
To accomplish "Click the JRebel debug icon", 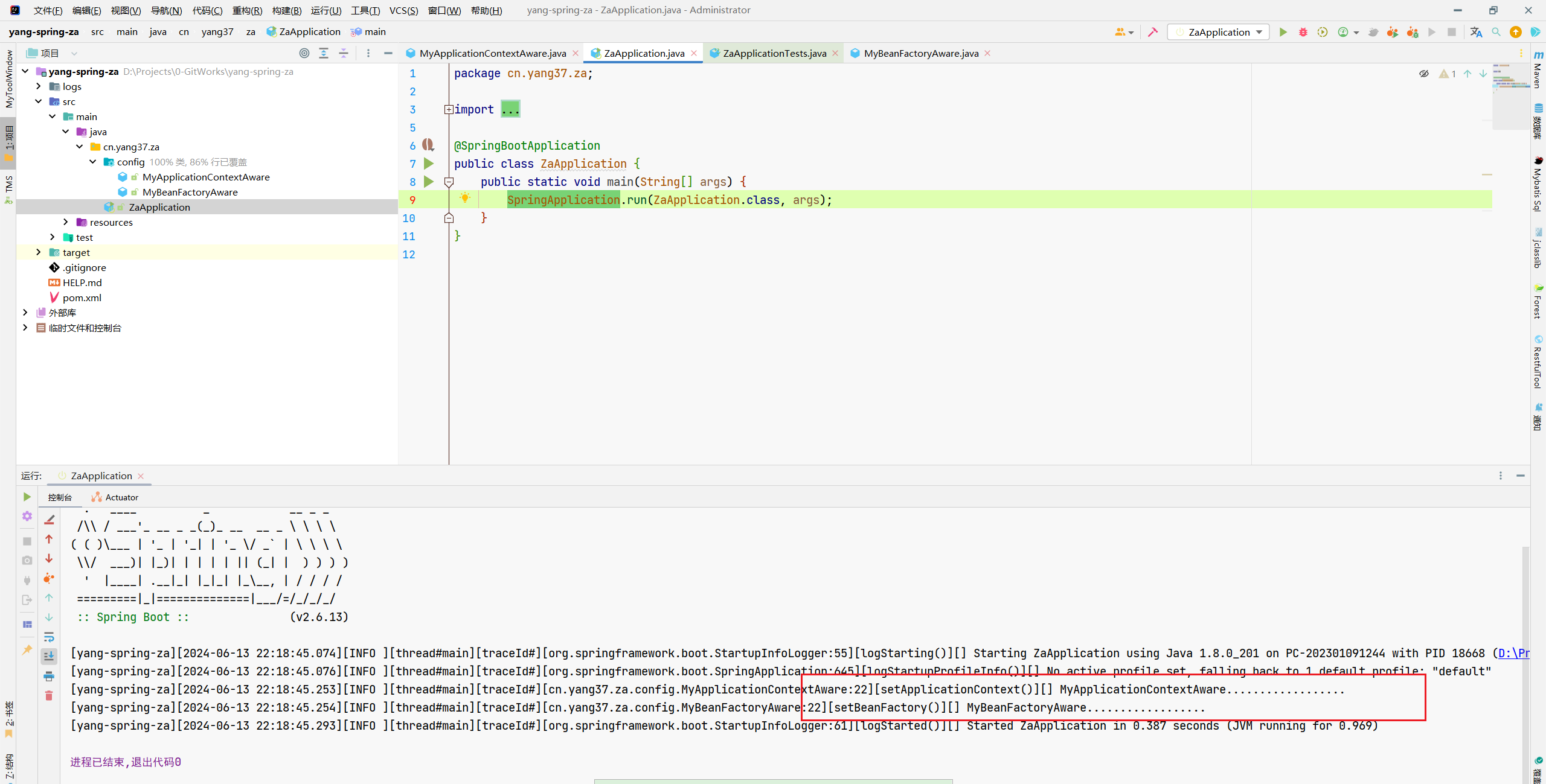I will point(1413,32).
